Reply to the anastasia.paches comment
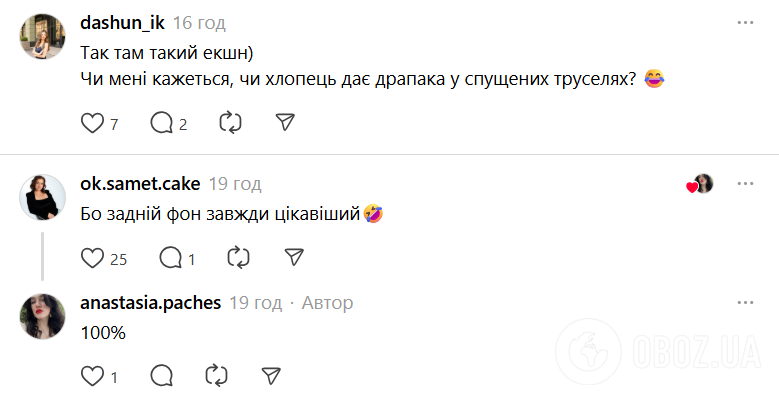The image size is (779, 400). [161, 376]
